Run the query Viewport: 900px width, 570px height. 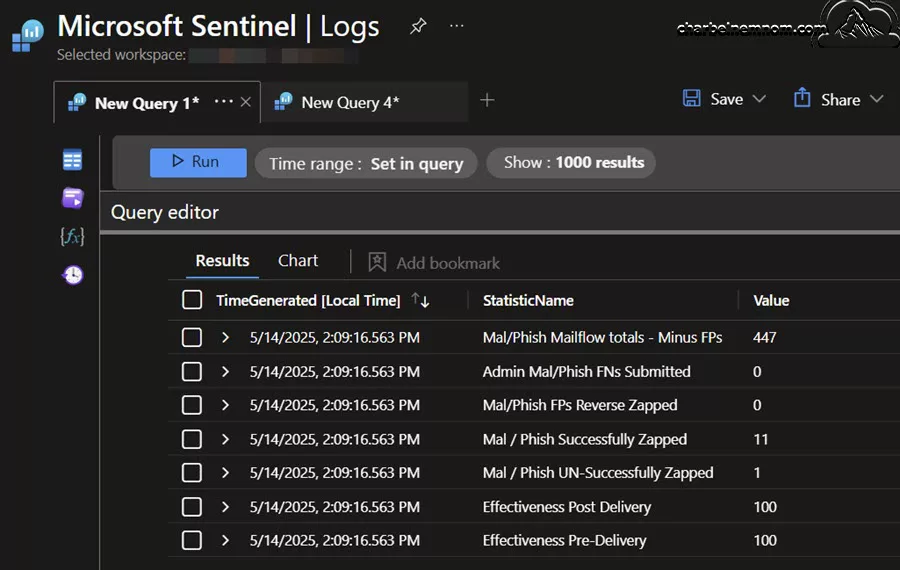click(x=198, y=162)
